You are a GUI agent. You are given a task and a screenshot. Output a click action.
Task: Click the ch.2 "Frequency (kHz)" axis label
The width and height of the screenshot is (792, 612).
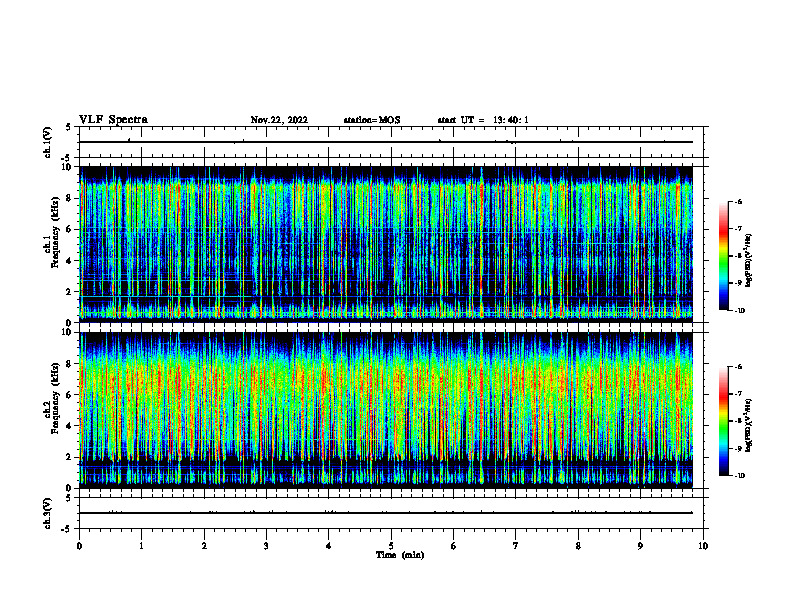tap(55, 398)
